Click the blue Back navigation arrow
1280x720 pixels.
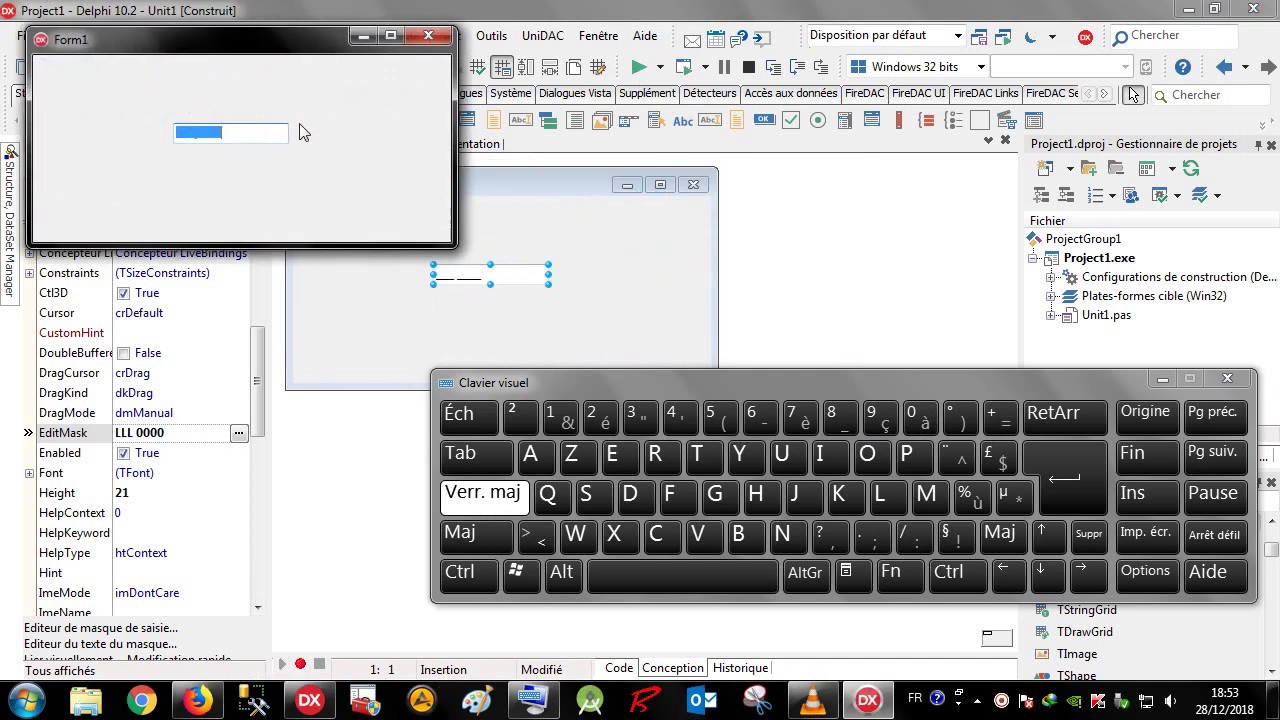click(x=1224, y=67)
